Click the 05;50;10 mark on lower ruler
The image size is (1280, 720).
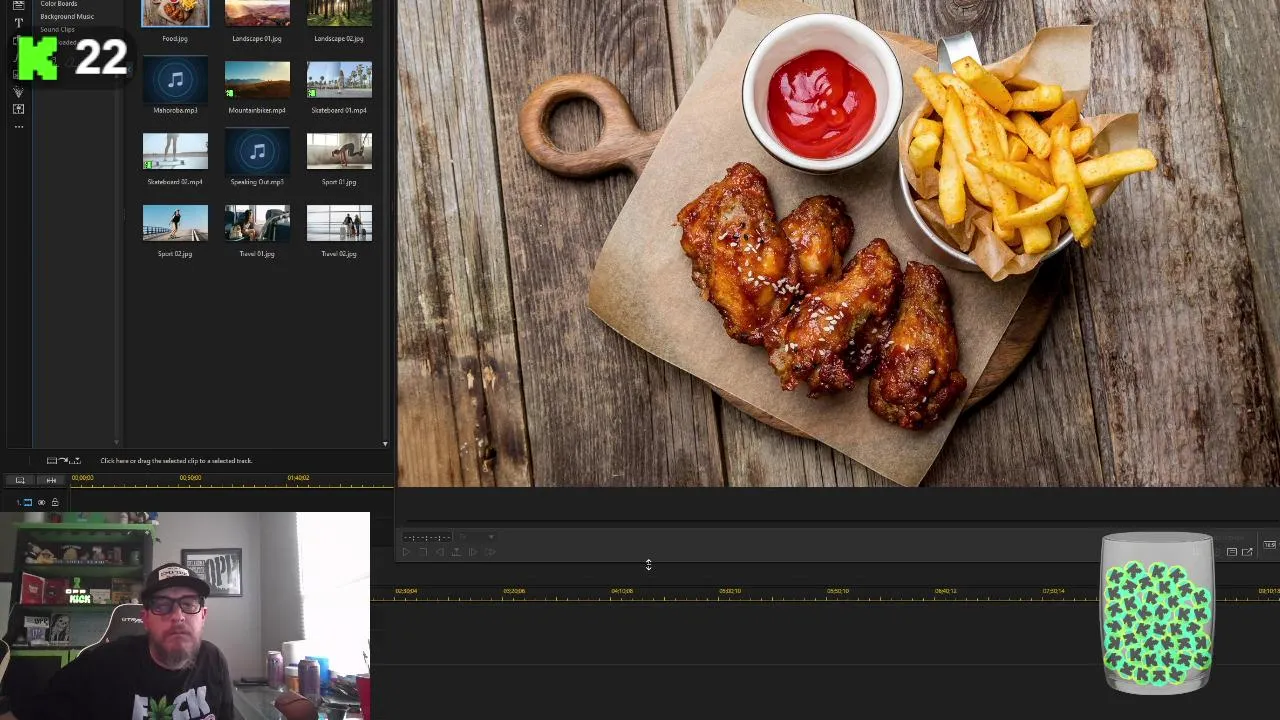838,591
